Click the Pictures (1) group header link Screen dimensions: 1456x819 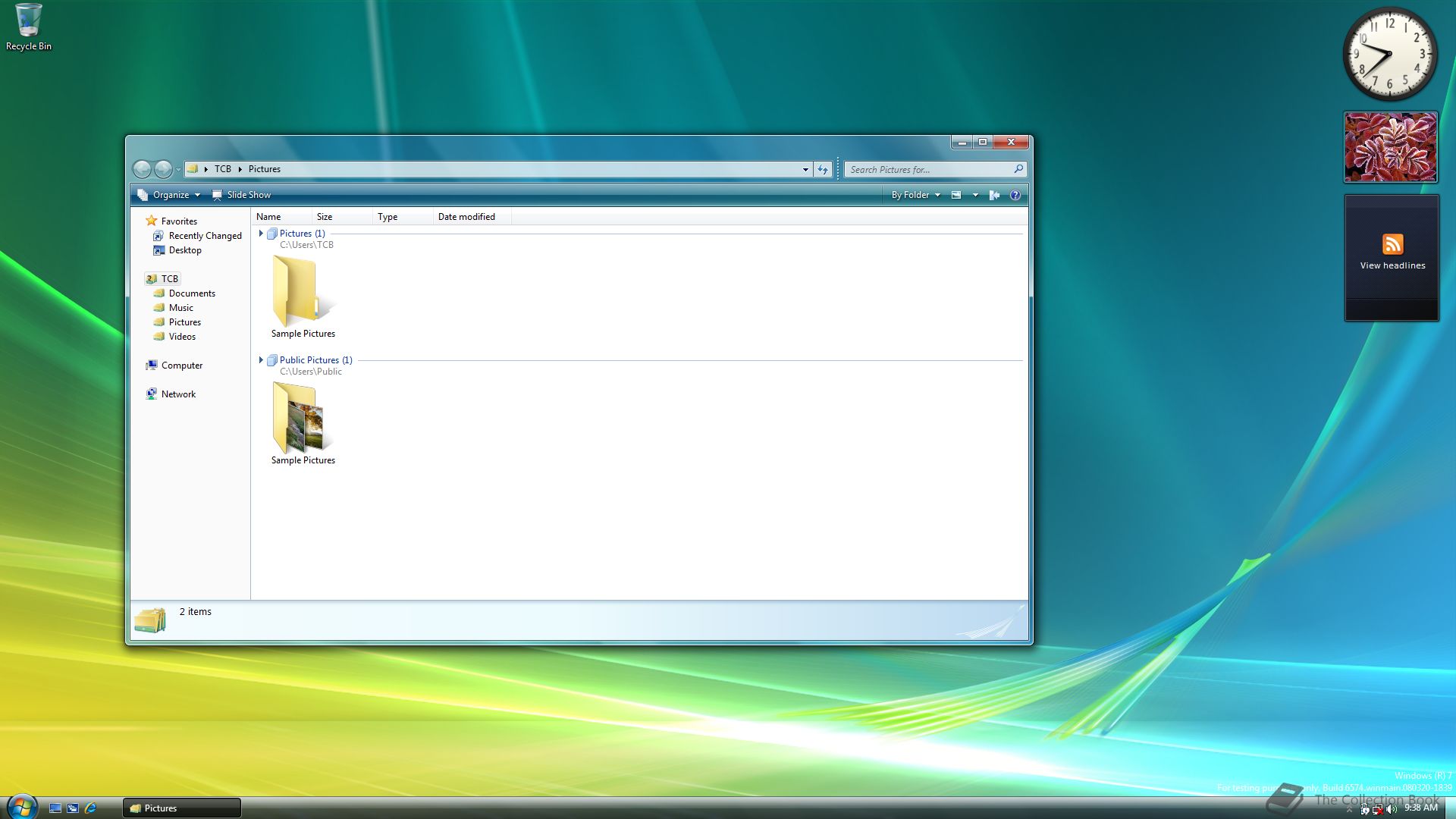click(302, 234)
